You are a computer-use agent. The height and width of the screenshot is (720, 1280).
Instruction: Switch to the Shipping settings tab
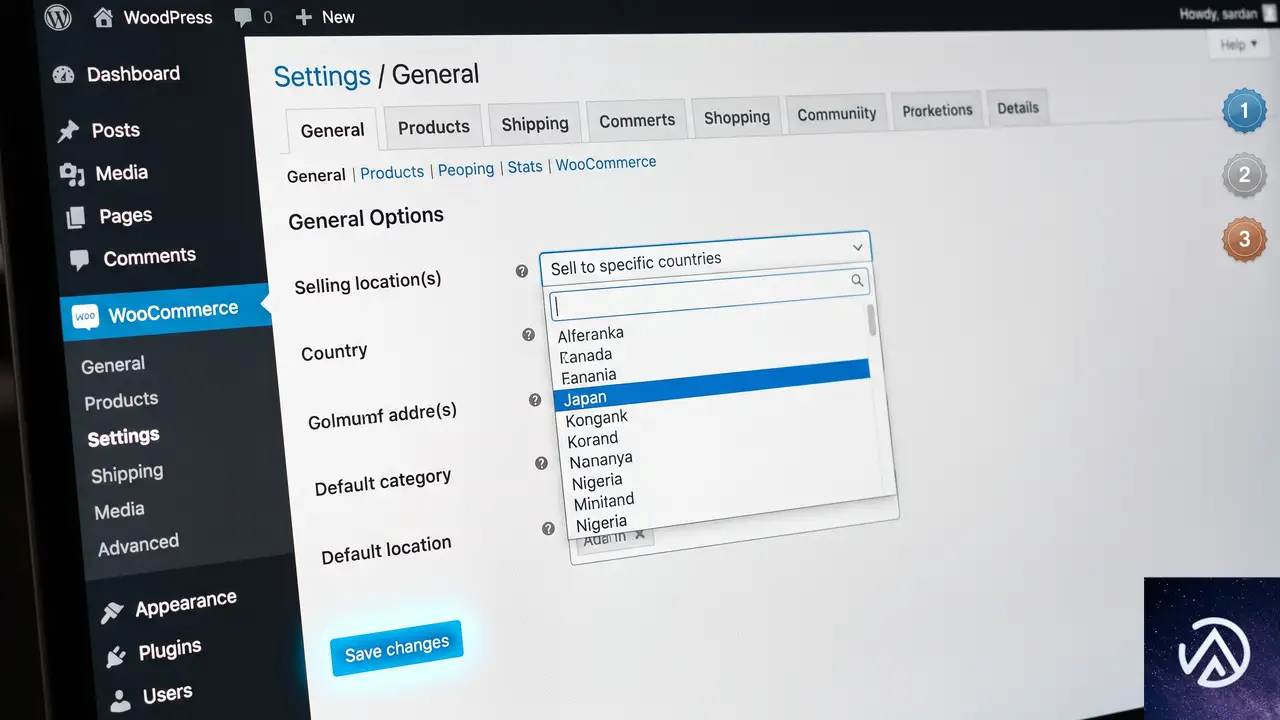click(535, 124)
